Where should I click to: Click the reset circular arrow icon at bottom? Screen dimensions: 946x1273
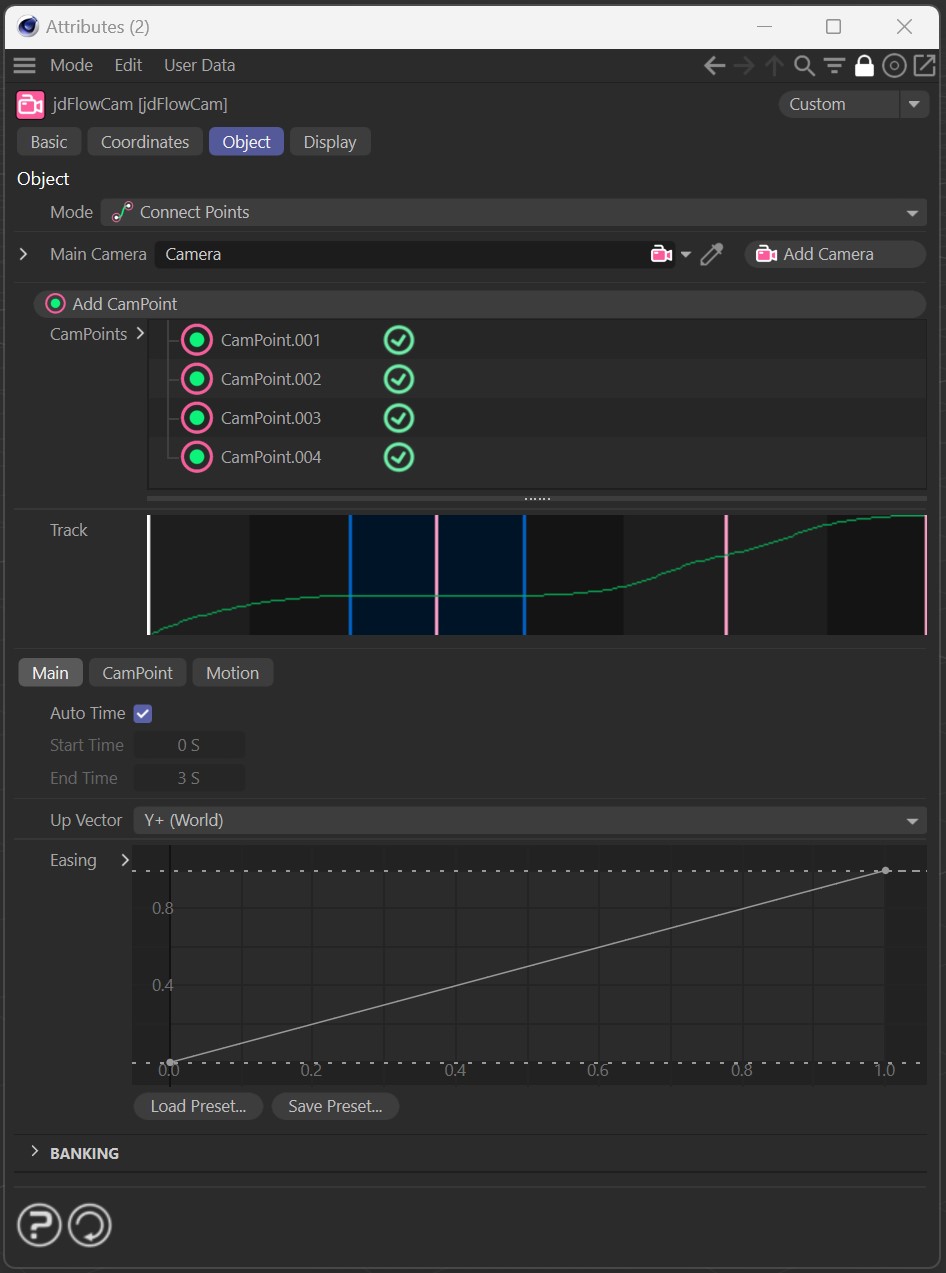(90, 1225)
